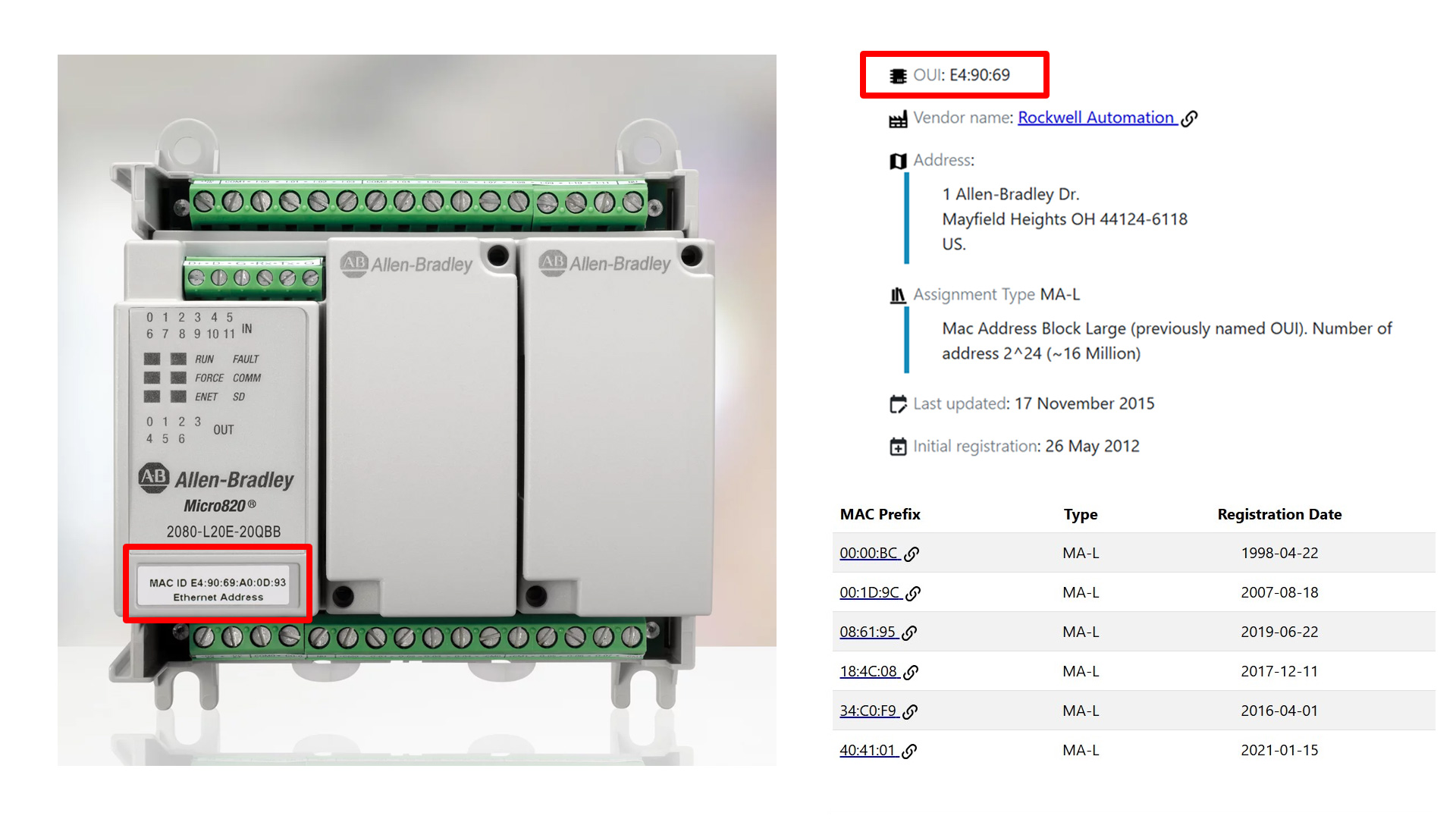1456x819 pixels.
Task: Open the Rockwell Automation vendor link
Action: 1095,118
